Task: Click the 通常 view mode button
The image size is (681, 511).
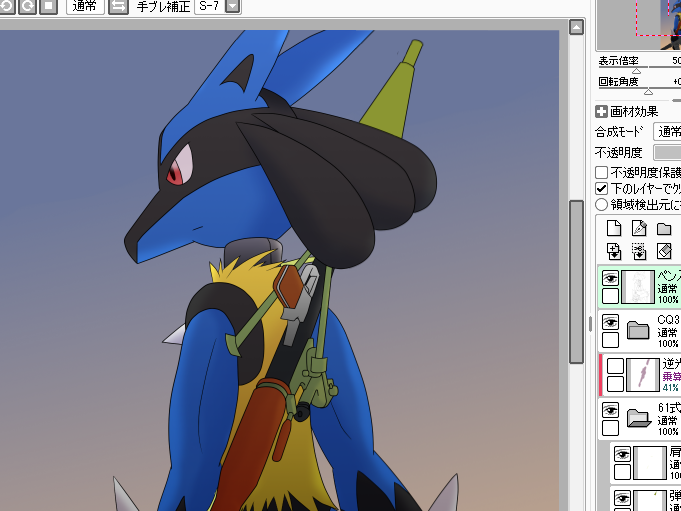Action: pyautogui.click(x=85, y=6)
